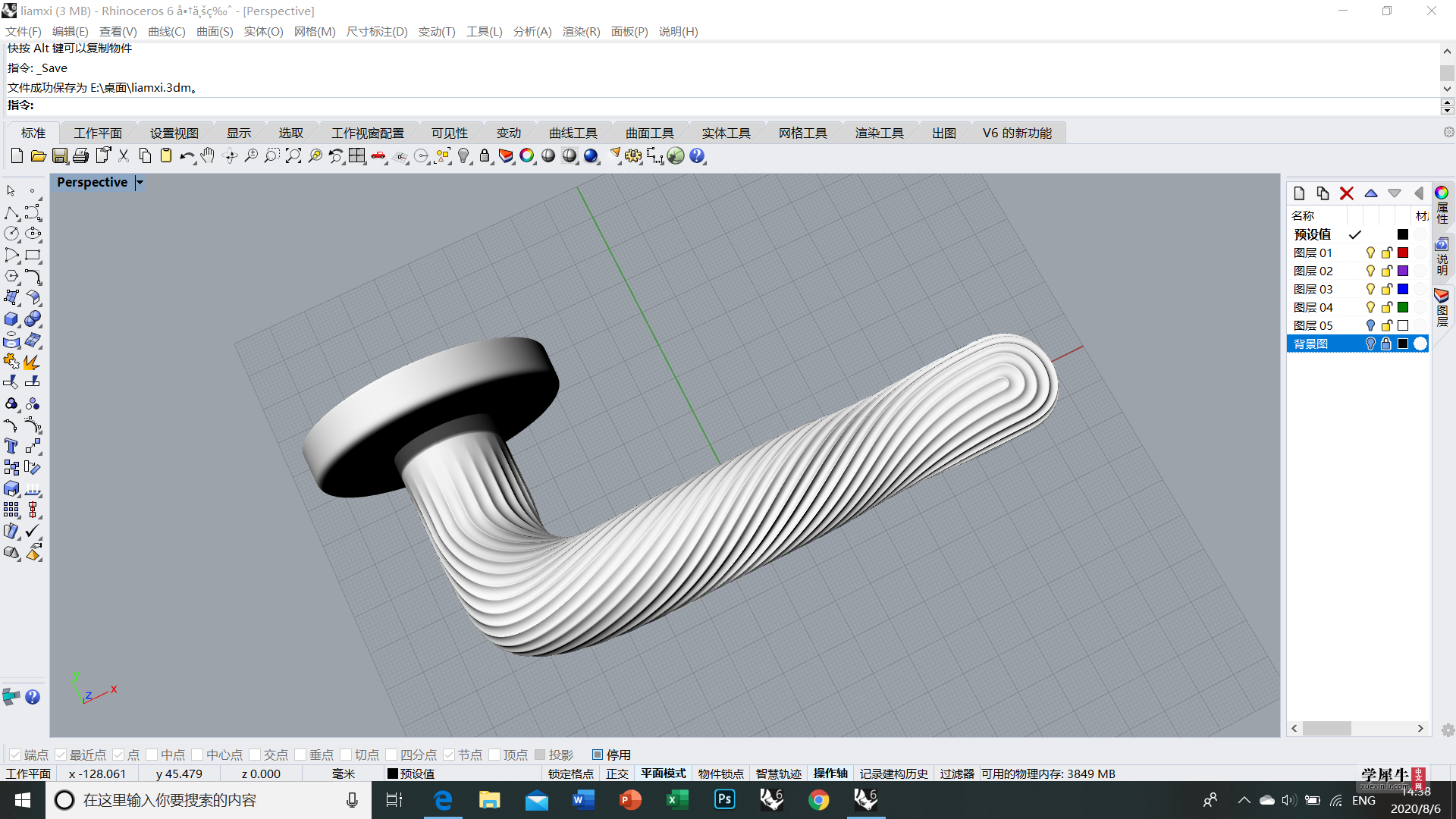
Task: Open Options with the gear toolbar icon
Action: [633, 156]
